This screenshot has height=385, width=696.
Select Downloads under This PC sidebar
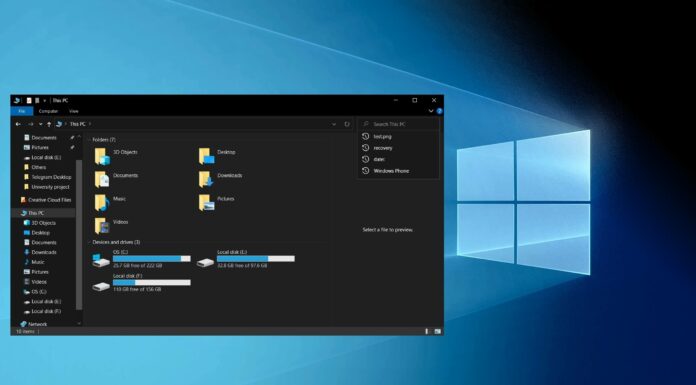click(44, 252)
